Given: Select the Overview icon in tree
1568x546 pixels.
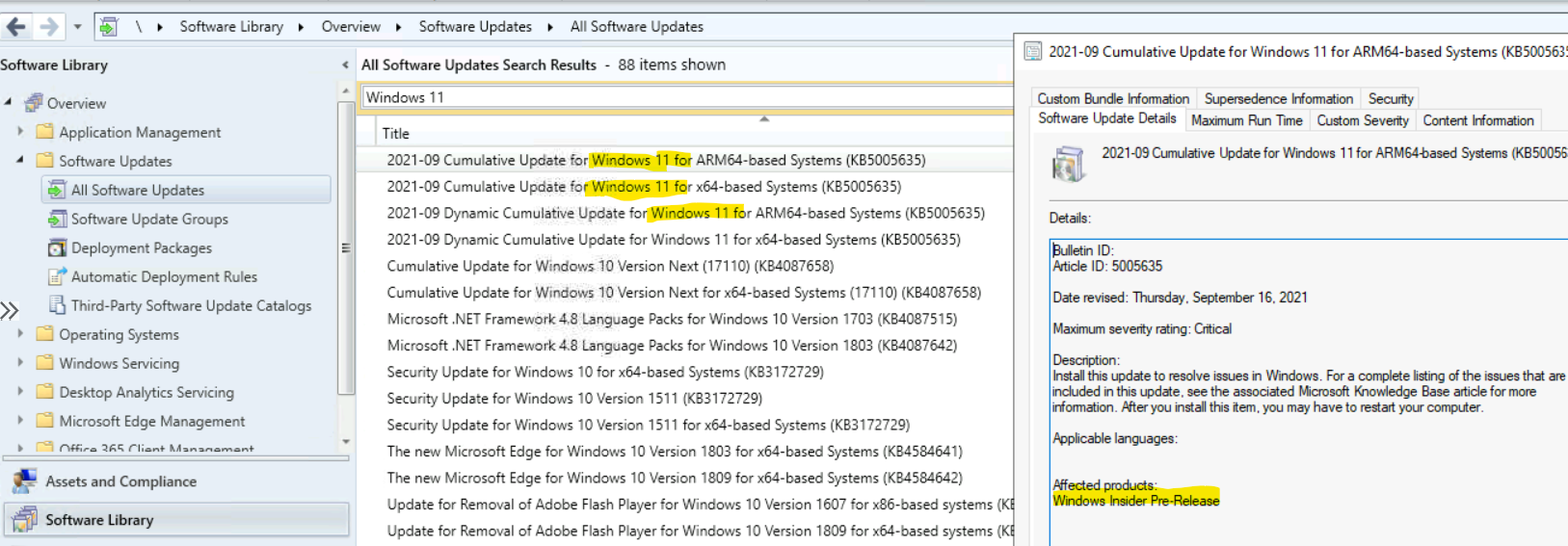Looking at the screenshot, I should pos(33,102).
